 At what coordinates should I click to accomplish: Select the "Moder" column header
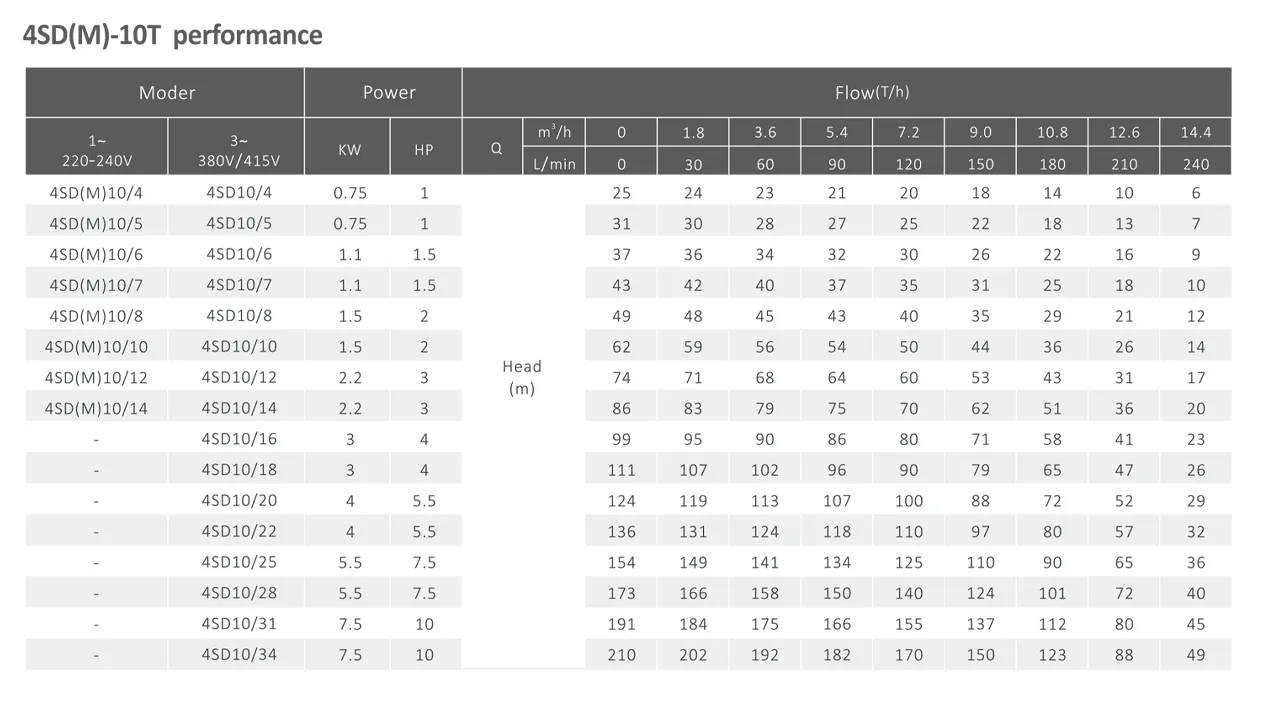click(166, 93)
